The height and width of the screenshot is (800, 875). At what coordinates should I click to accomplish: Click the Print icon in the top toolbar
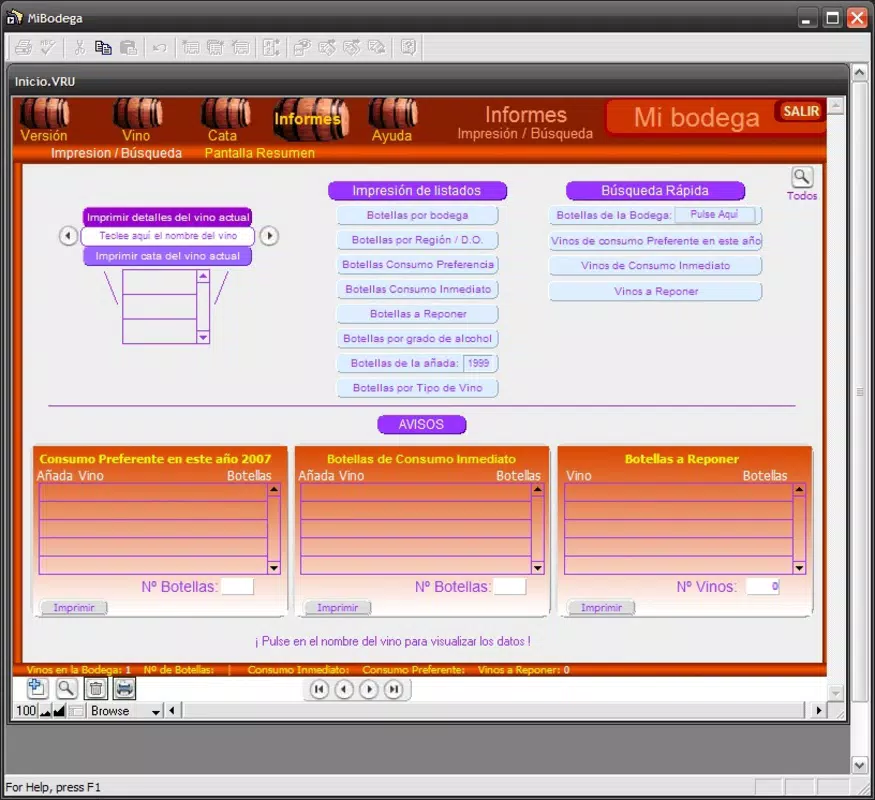[x=23, y=48]
